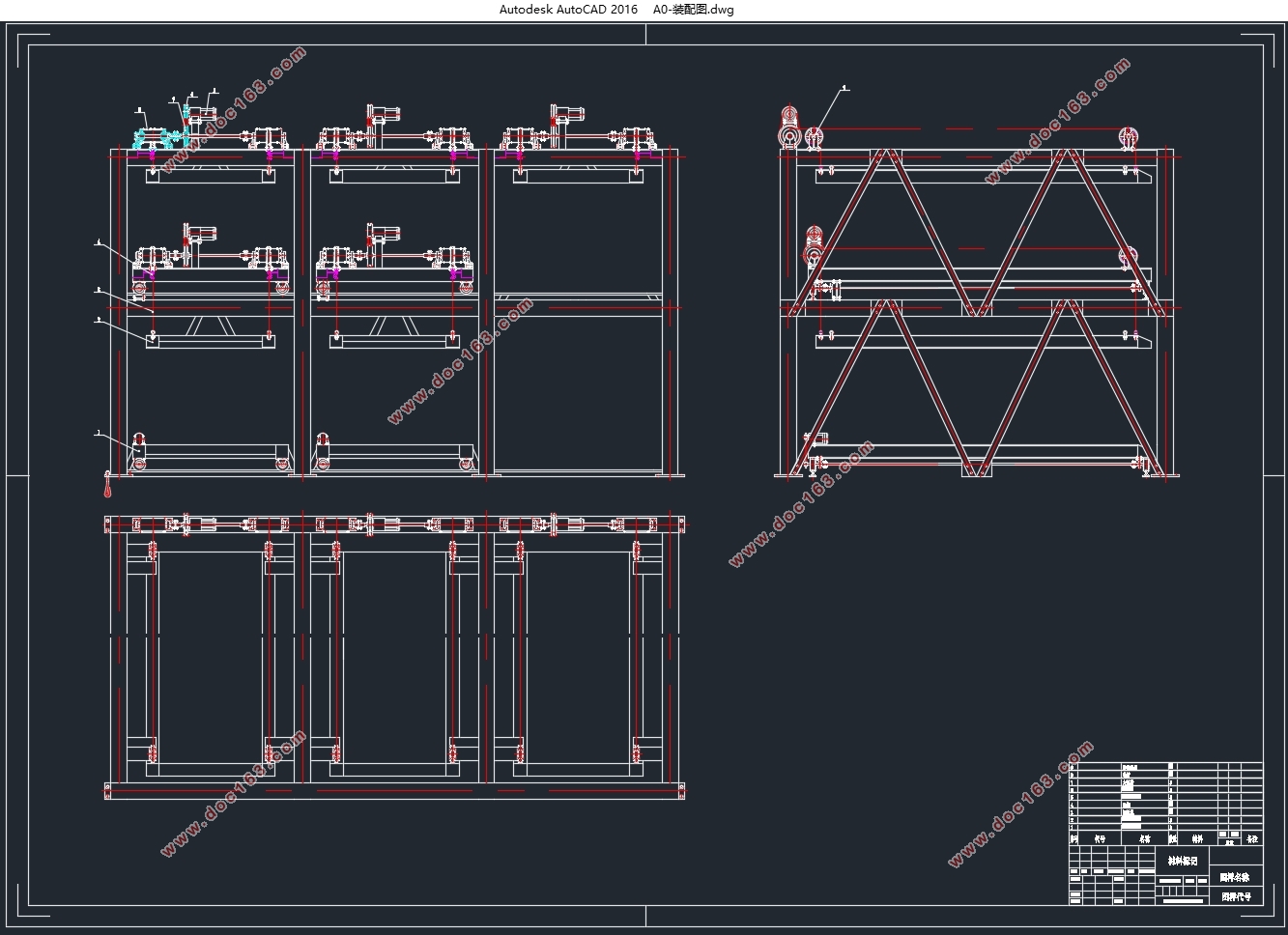Screen dimensions: 1288x935
Task: Click the "备注" column header in parts list
Action: click(x=1252, y=838)
